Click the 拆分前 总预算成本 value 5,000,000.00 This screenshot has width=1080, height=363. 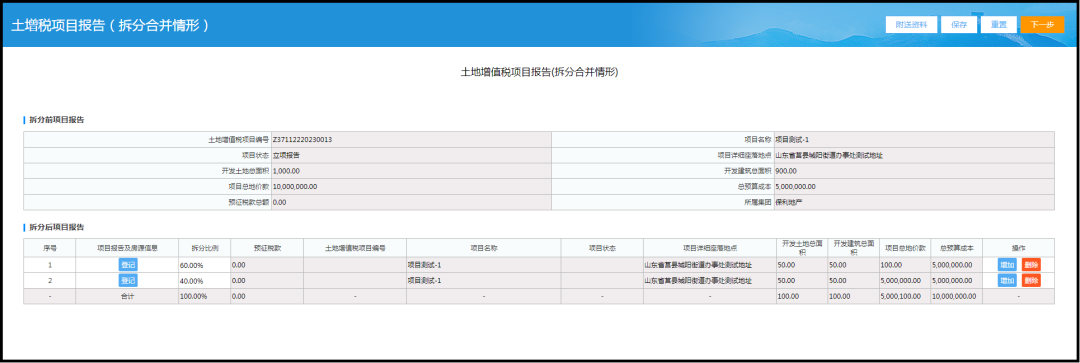pyautogui.click(x=796, y=187)
